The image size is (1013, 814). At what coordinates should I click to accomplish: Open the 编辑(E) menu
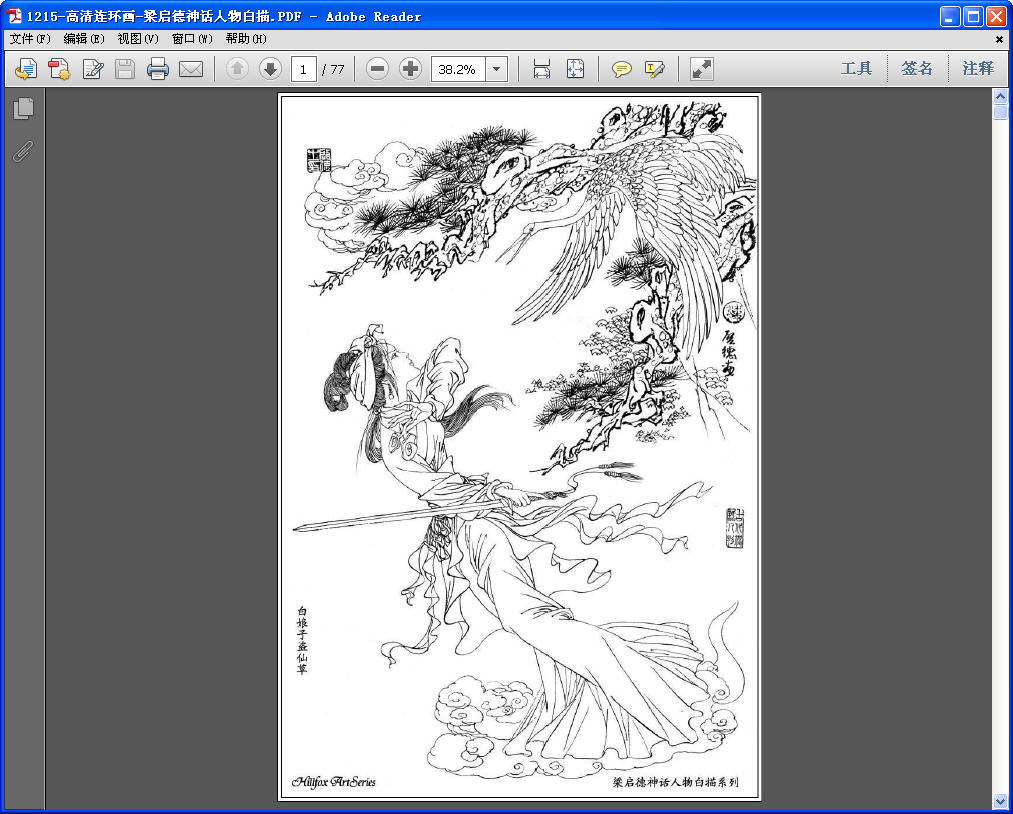(x=84, y=39)
